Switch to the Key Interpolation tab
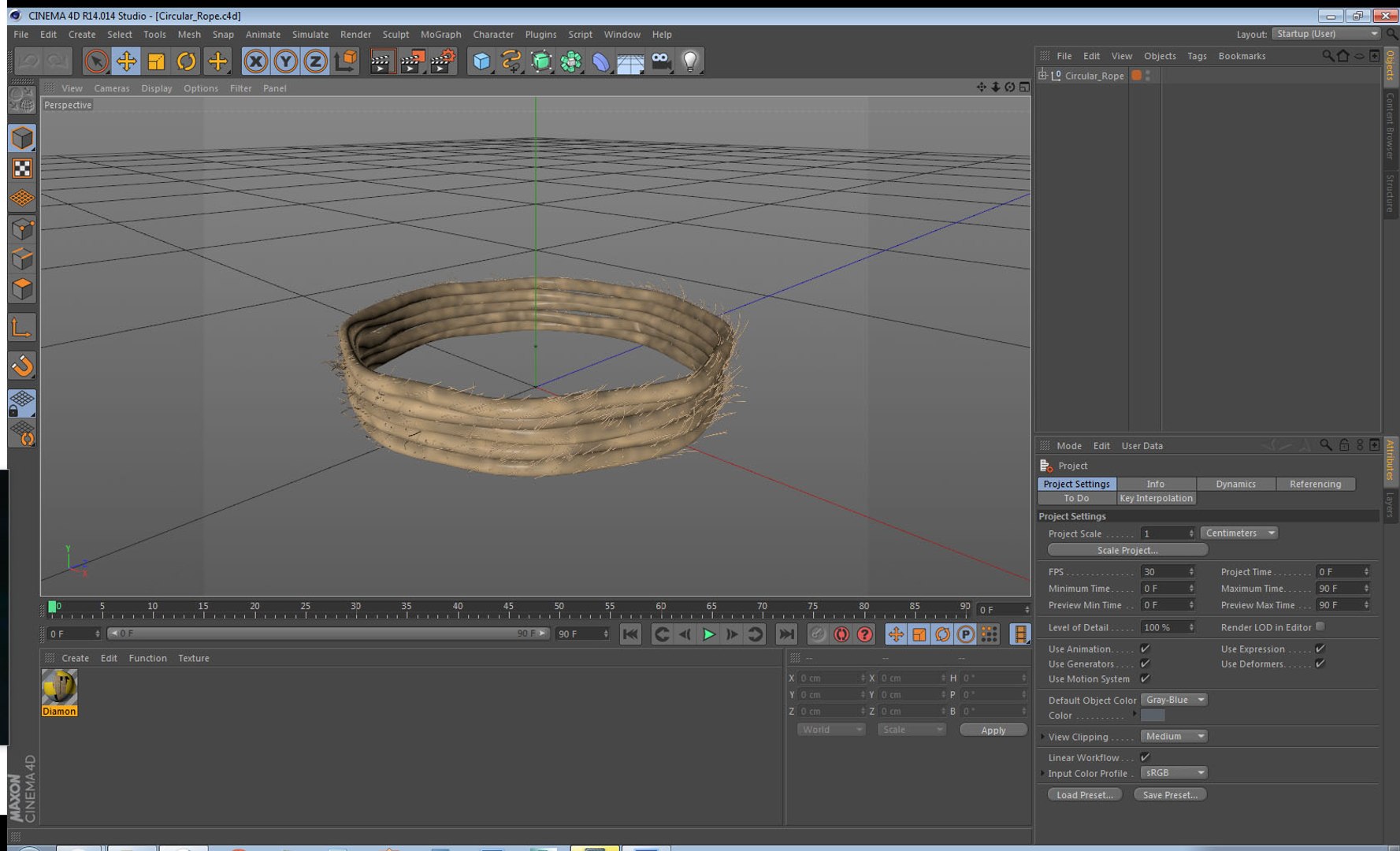Image resolution: width=1400 pixels, height=851 pixels. tap(1156, 498)
